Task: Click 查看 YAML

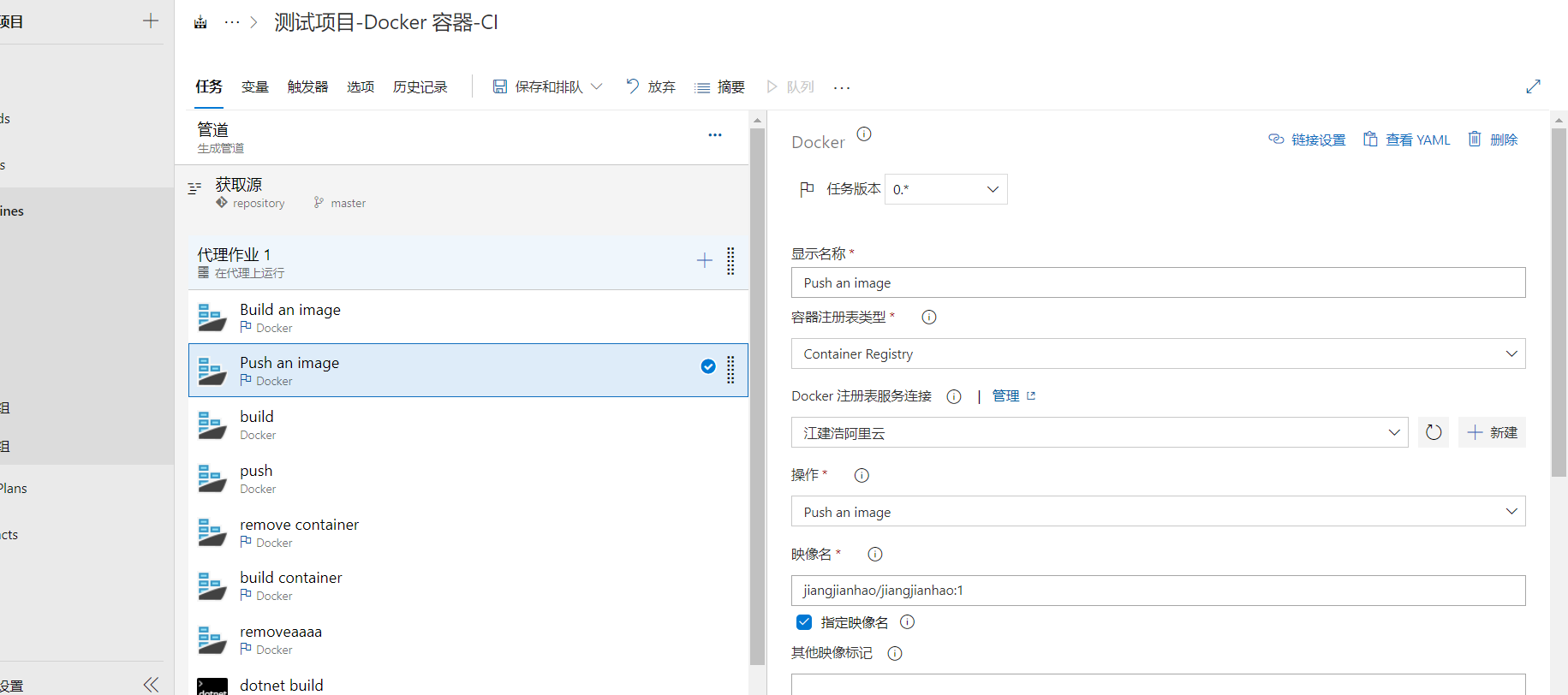Action: (x=1407, y=140)
